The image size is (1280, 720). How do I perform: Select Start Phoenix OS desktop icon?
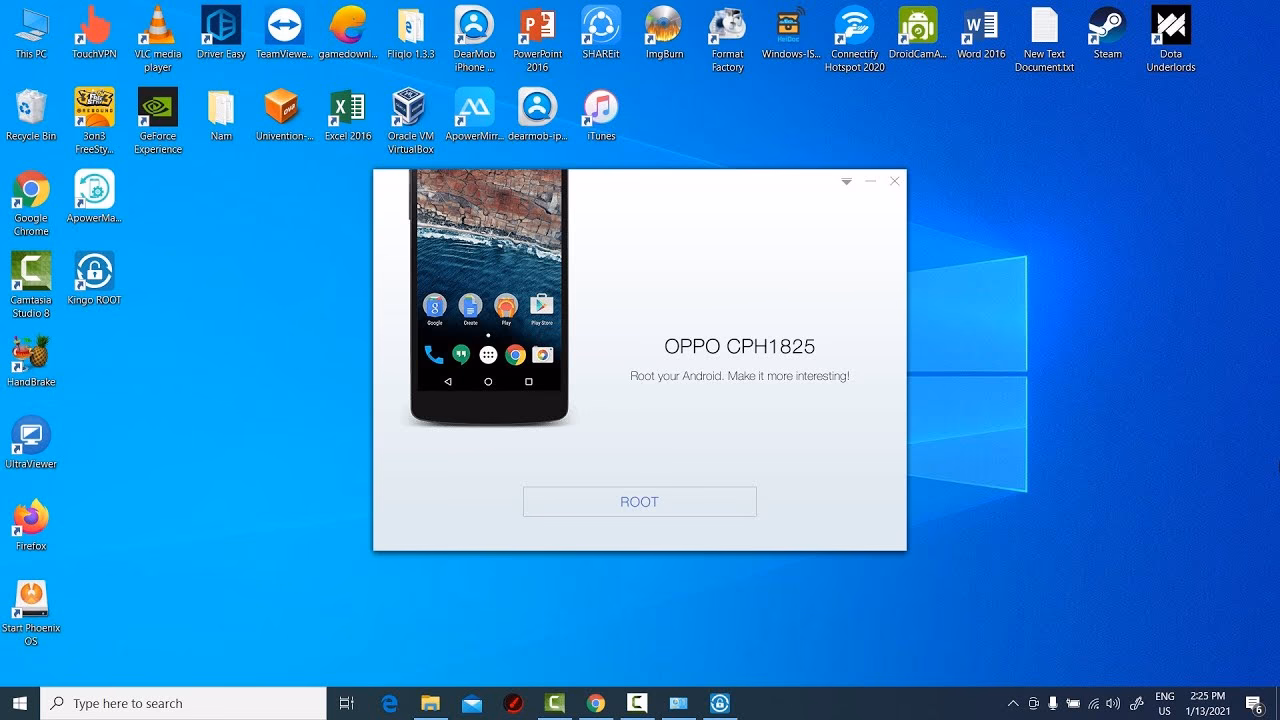[31, 614]
